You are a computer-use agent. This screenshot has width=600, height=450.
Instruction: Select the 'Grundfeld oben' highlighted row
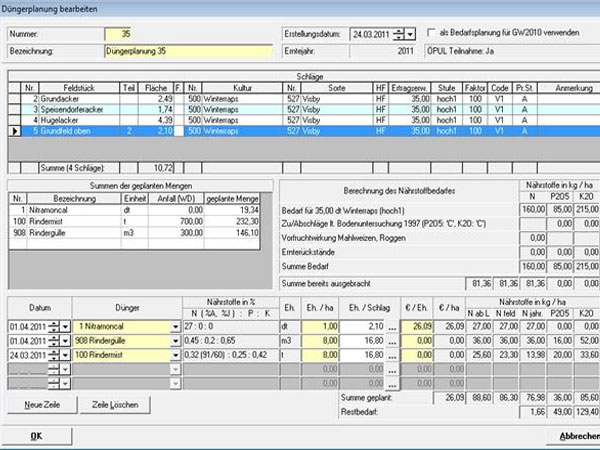304,131
